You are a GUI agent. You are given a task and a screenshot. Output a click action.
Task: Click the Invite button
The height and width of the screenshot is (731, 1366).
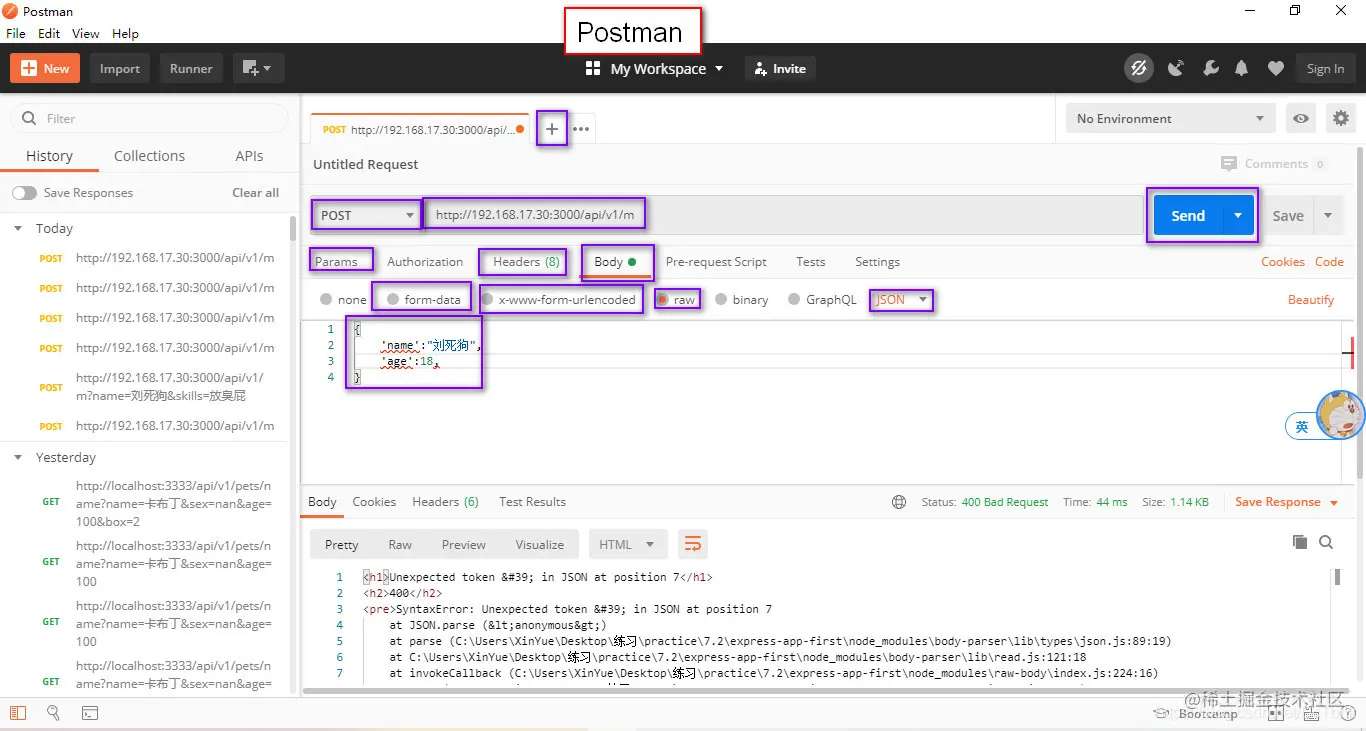780,68
